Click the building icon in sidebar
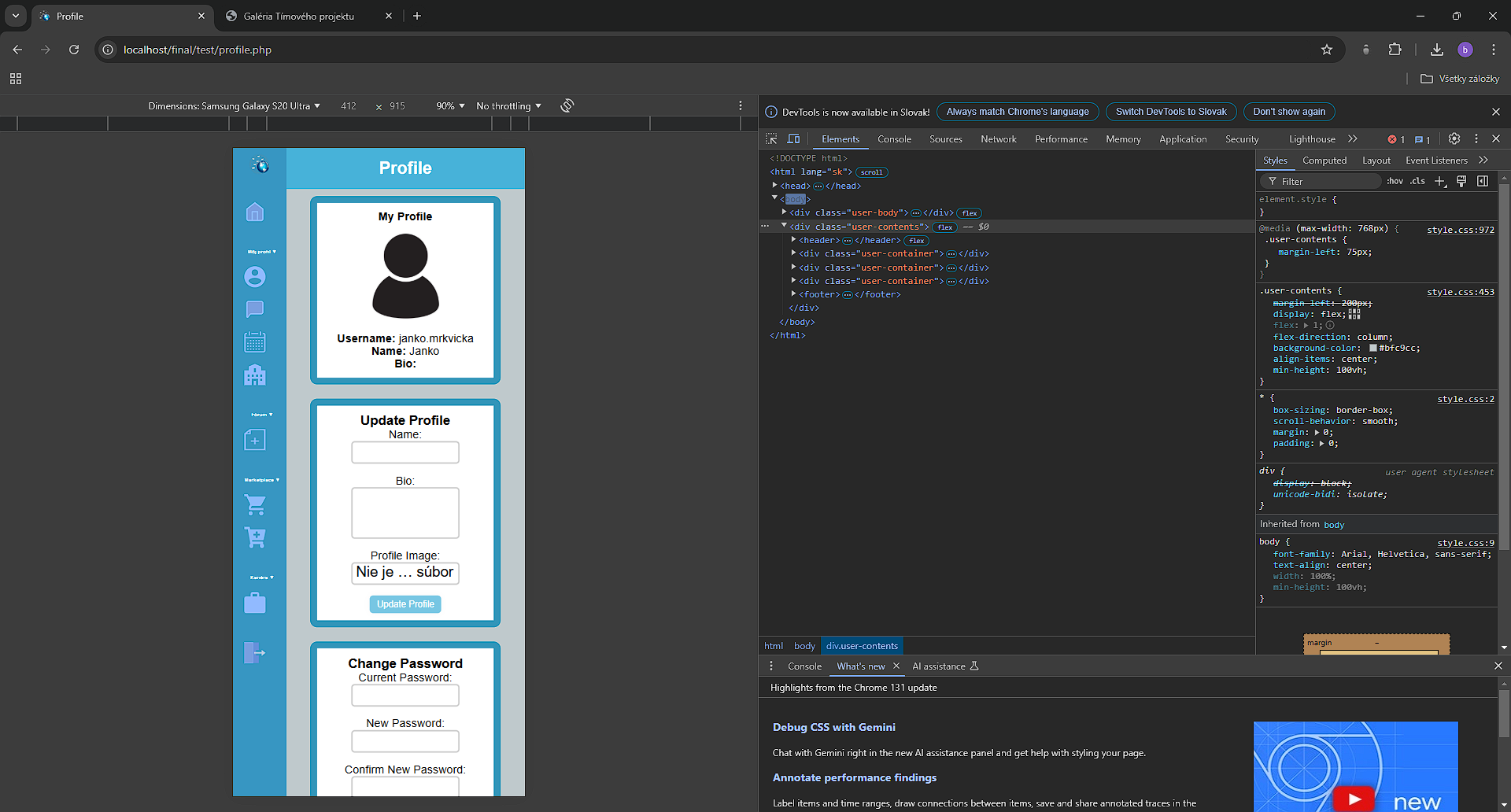This screenshot has width=1511, height=812. point(254,375)
